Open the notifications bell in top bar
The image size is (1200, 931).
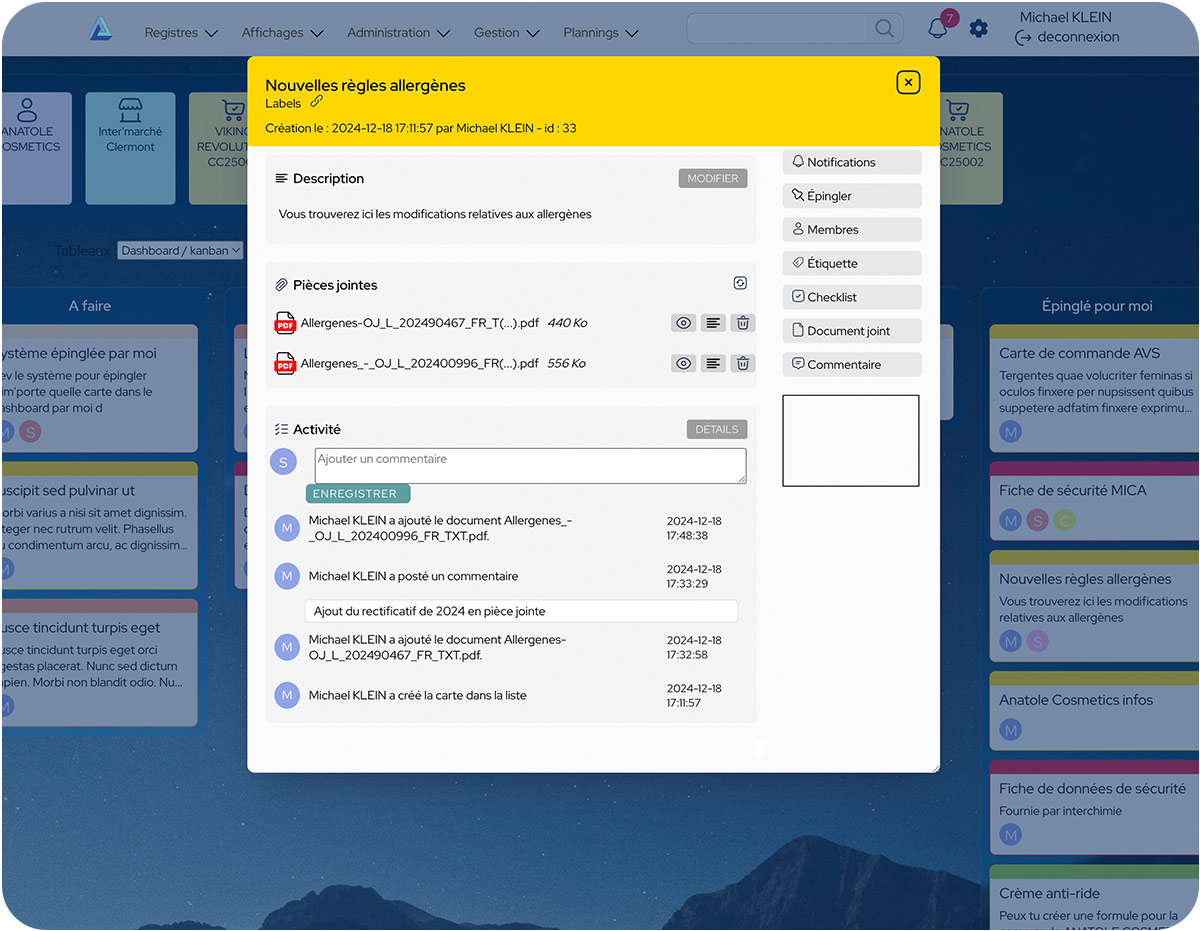(937, 29)
